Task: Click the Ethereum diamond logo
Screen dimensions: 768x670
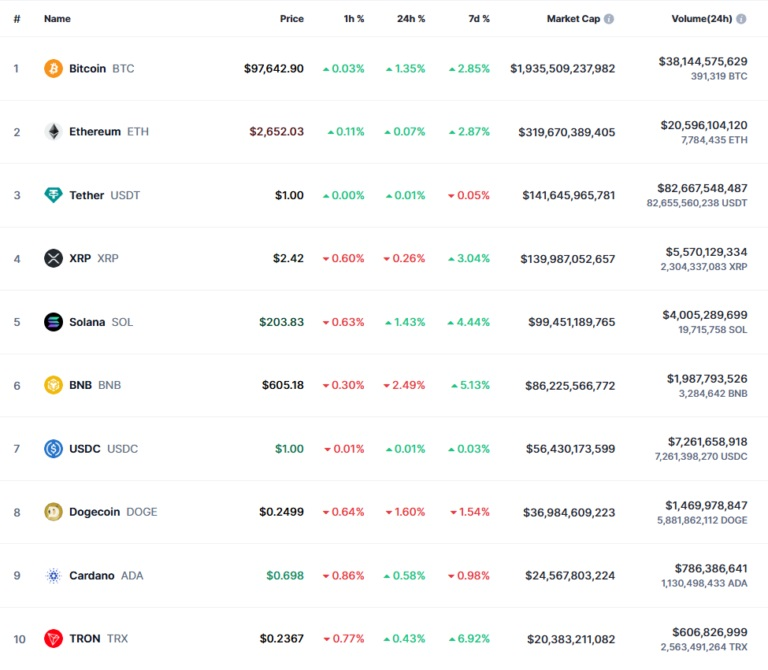Action: (x=53, y=131)
